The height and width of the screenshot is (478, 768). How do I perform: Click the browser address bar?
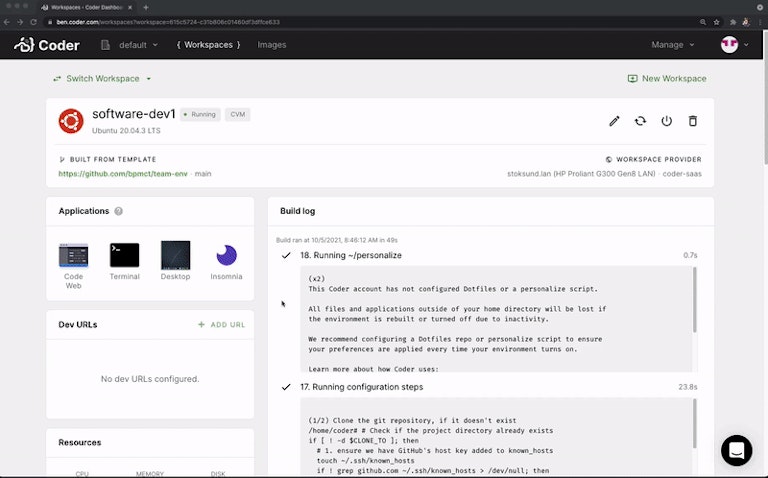(x=372, y=22)
